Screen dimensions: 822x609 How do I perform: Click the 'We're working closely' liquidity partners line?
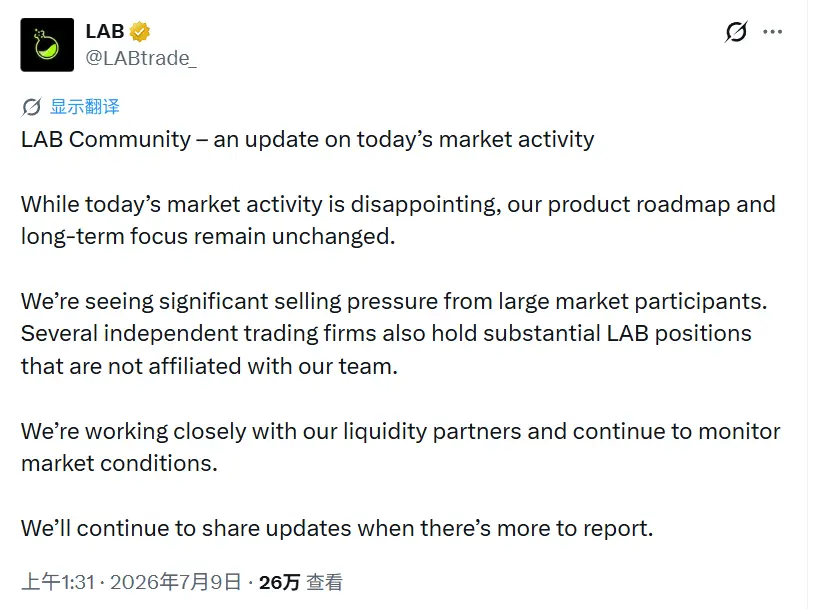click(401, 431)
